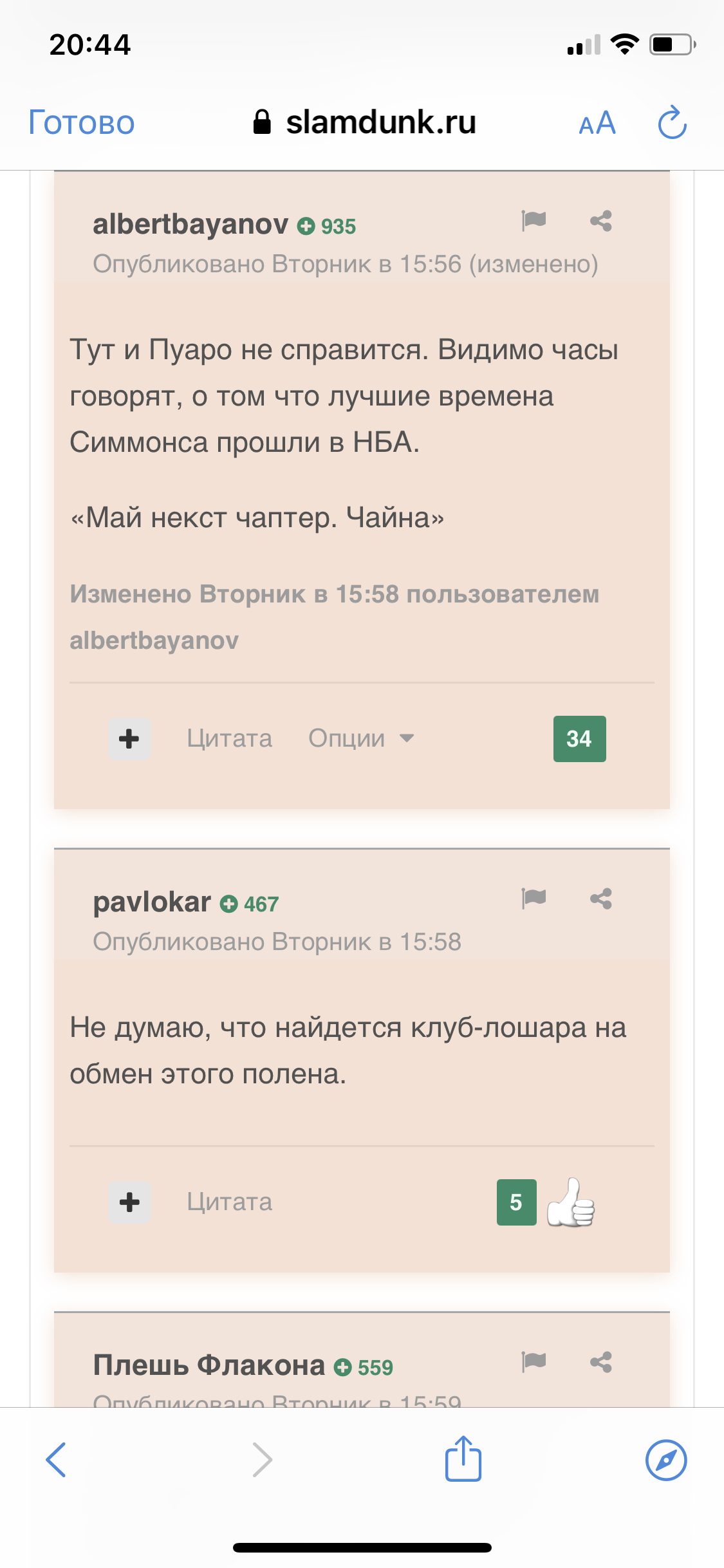Quote albertbayanov's post using Цитата
The height and width of the screenshot is (1568, 724).
230,738
